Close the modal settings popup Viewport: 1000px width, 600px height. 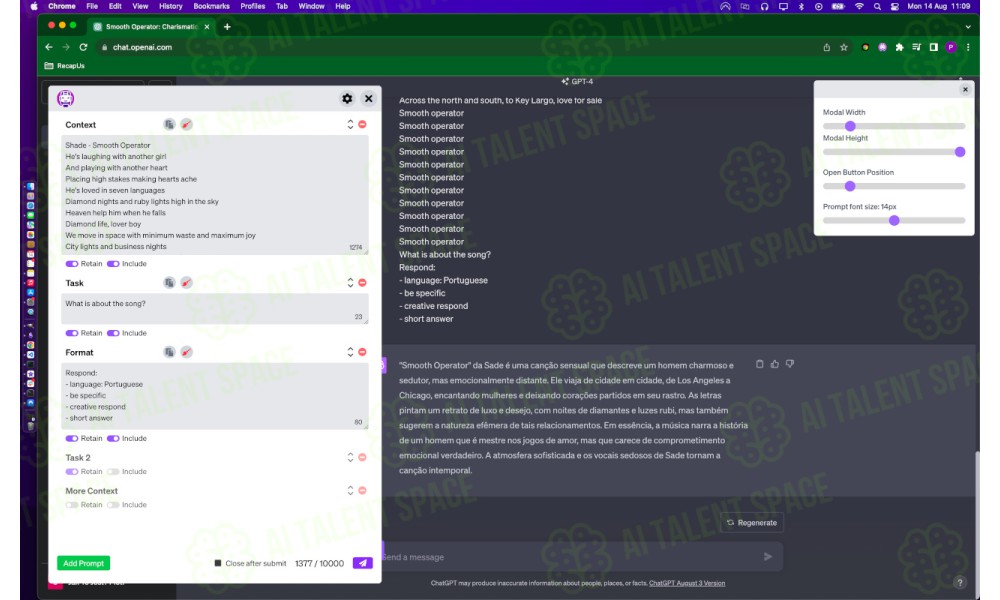[965, 89]
